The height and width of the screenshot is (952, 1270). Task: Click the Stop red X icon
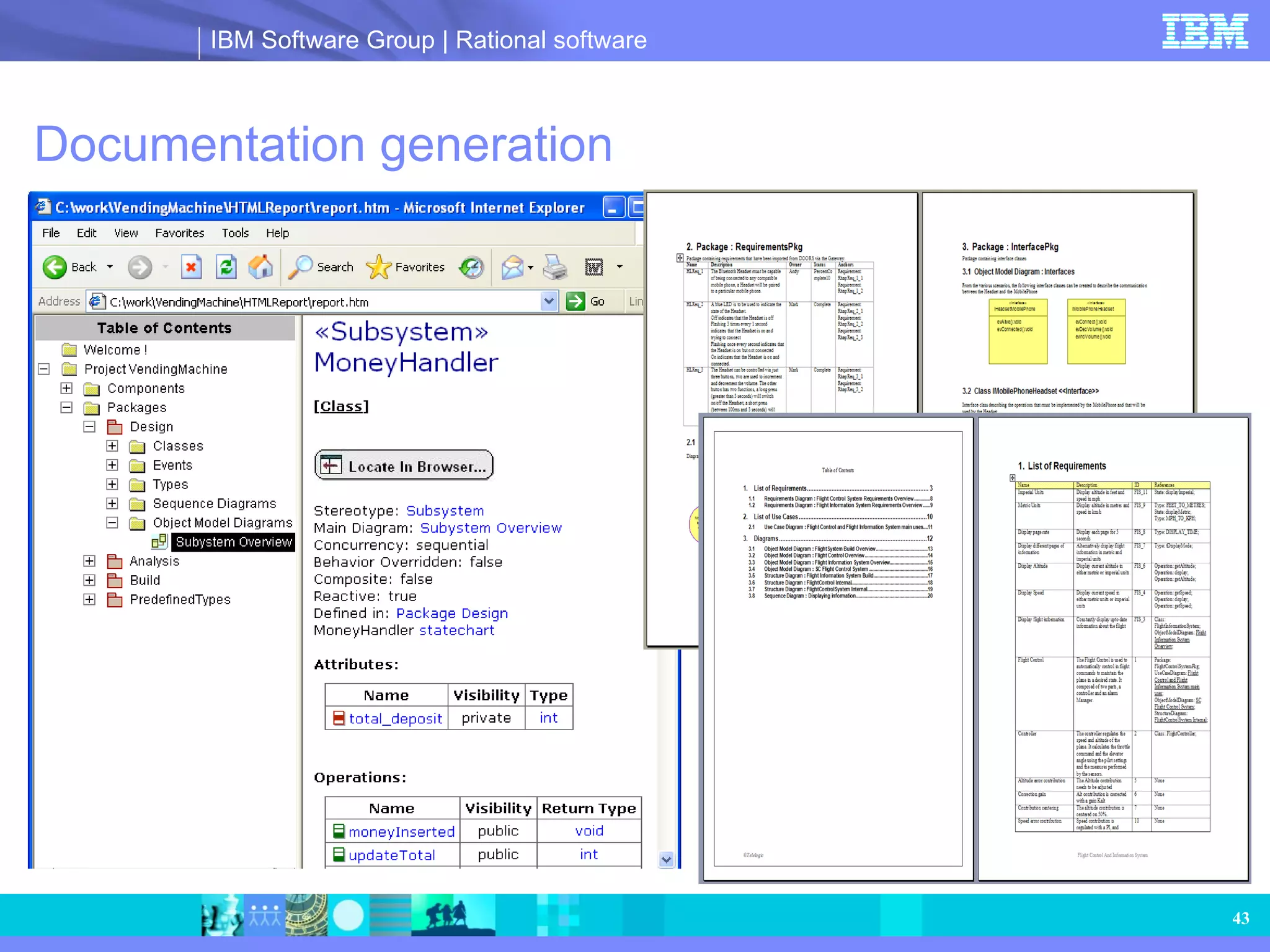[x=191, y=267]
